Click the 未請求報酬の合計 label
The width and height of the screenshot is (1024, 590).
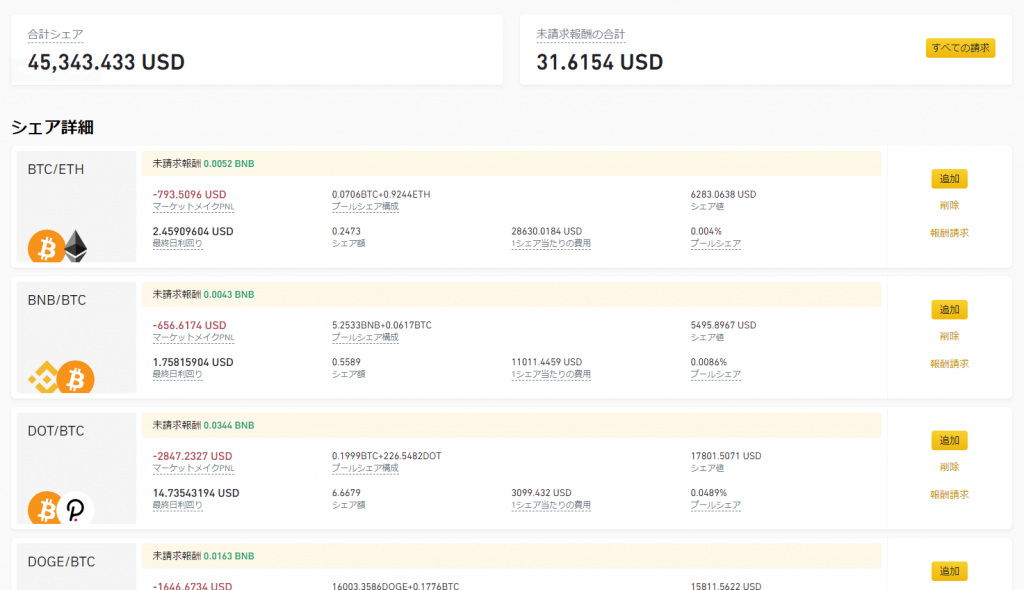(x=581, y=35)
